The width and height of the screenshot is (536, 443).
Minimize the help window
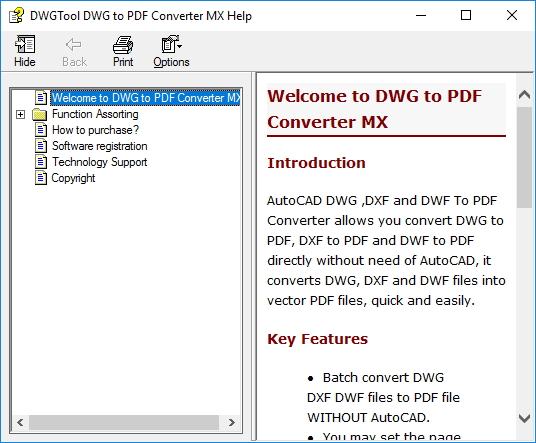coord(421,15)
